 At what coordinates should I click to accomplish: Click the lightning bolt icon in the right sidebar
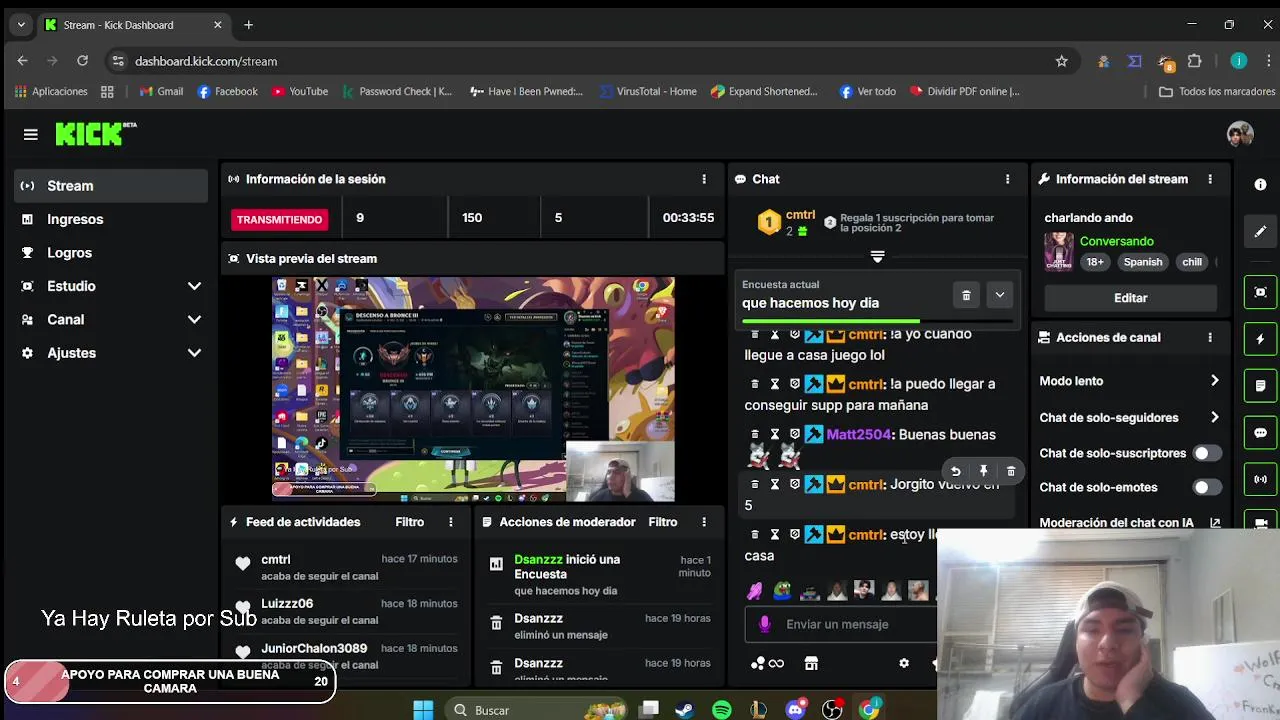(1260, 339)
